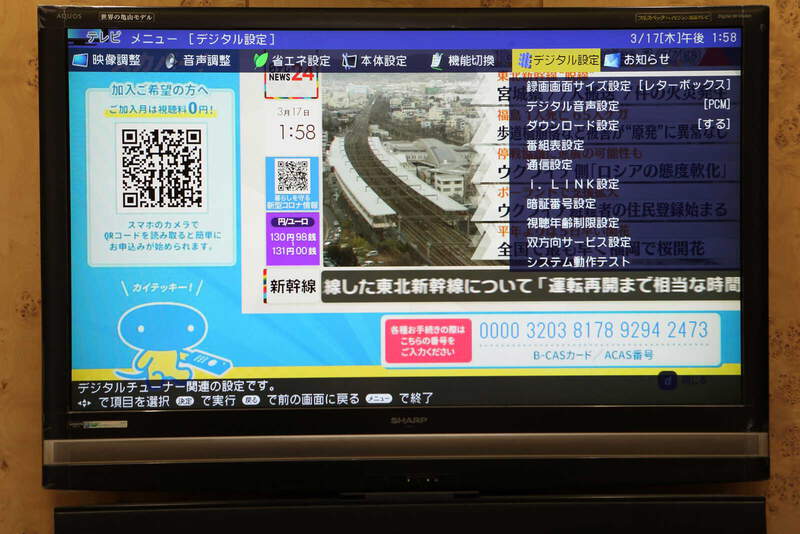Image resolution: width=800 pixels, height=534 pixels.
Task: Select the 音声調整 sound adjustment icon
Action: point(171,61)
